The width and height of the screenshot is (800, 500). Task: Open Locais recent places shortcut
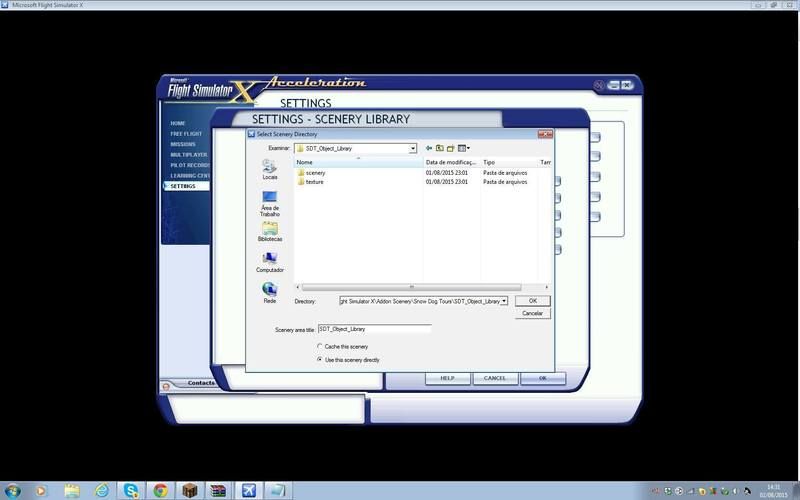click(270, 169)
